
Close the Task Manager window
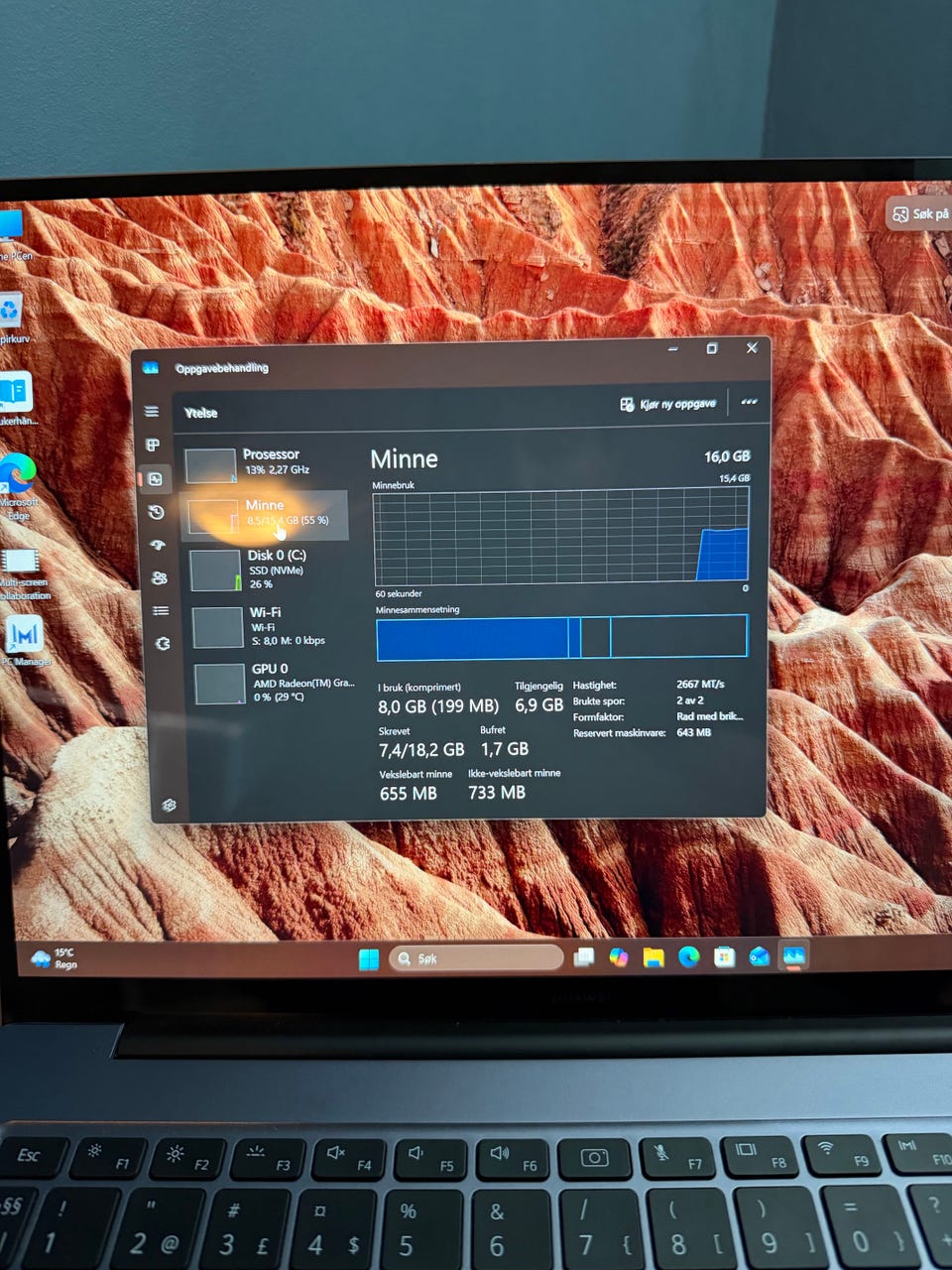(x=752, y=347)
